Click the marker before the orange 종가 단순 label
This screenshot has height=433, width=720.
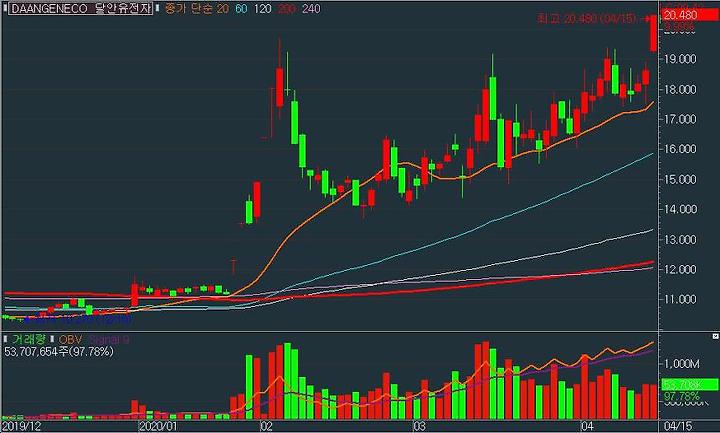[158, 8]
